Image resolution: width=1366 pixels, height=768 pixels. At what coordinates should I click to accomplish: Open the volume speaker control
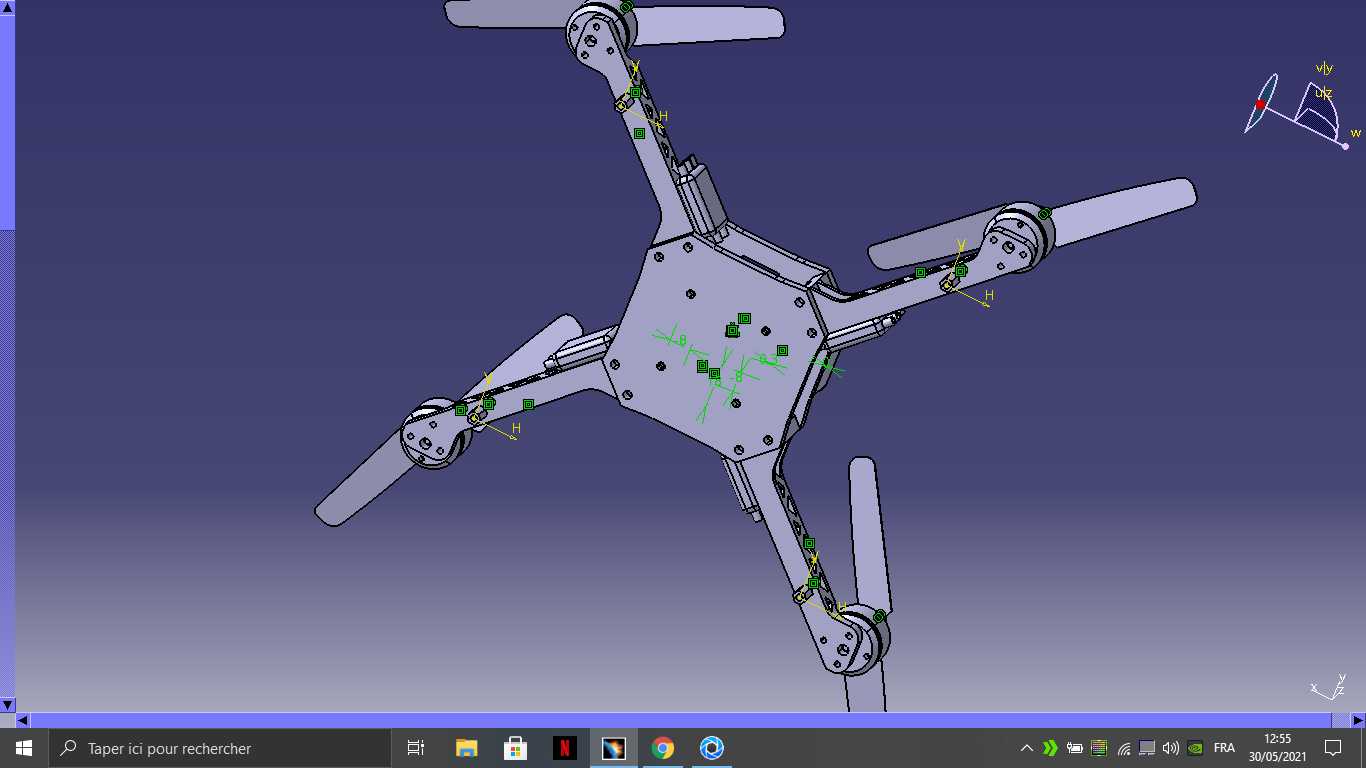pos(1171,748)
